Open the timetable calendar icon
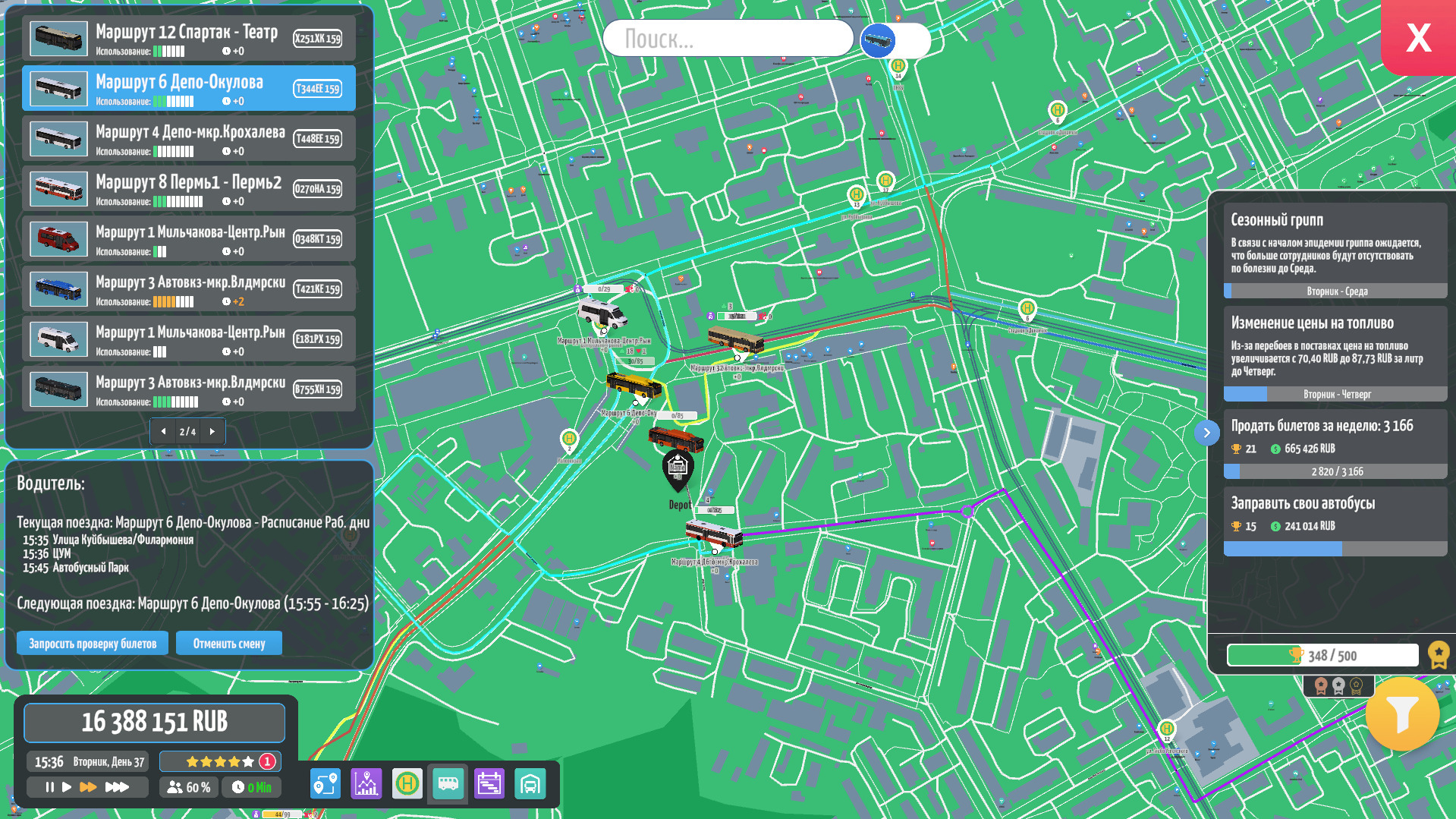The width and height of the screenshot is (1456, 819). tap(489, 783)
